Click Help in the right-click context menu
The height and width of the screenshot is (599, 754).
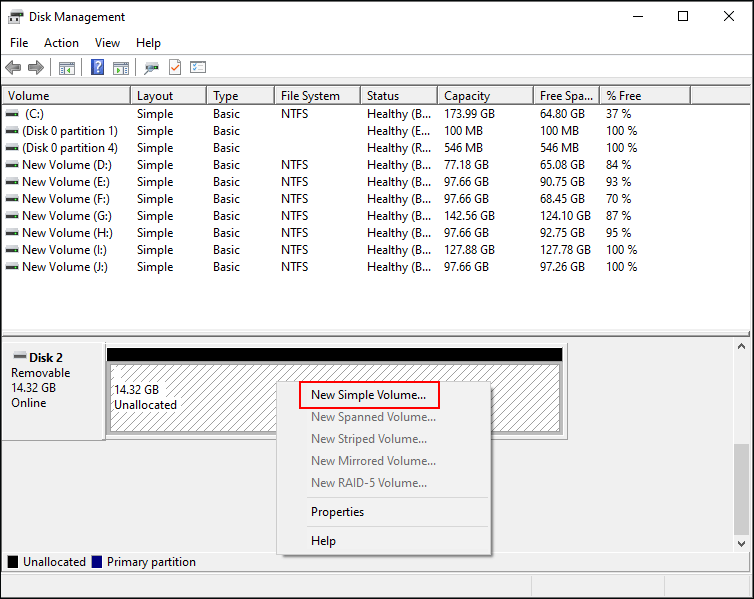tap(323, 541)
